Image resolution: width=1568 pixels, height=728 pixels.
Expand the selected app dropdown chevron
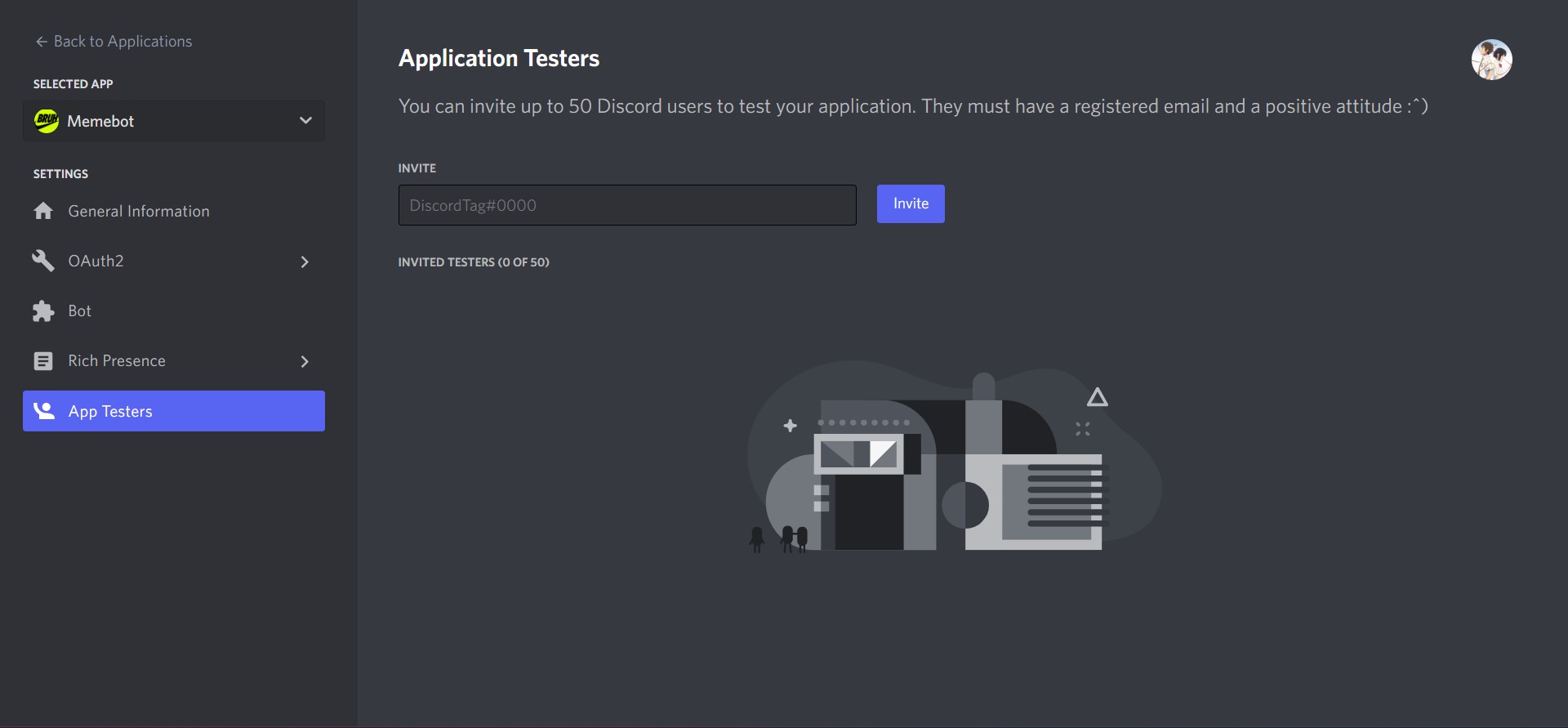305,120
